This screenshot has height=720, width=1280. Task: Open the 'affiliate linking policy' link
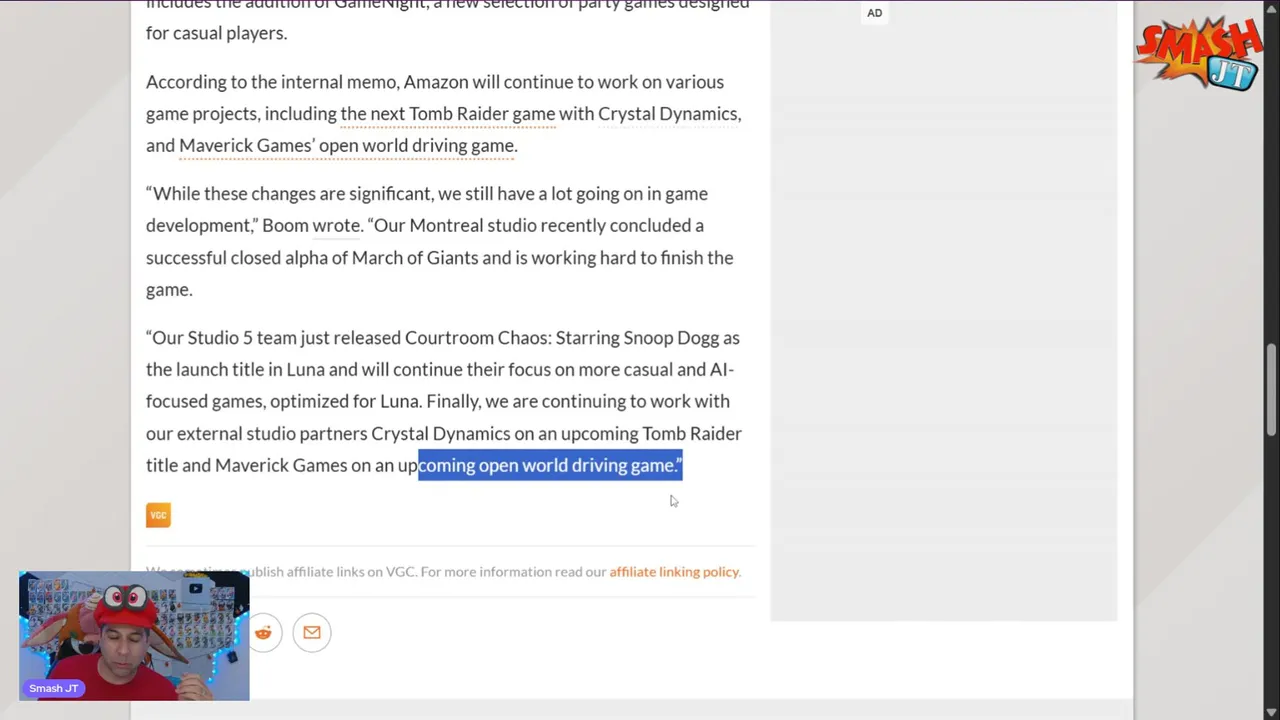674,572
